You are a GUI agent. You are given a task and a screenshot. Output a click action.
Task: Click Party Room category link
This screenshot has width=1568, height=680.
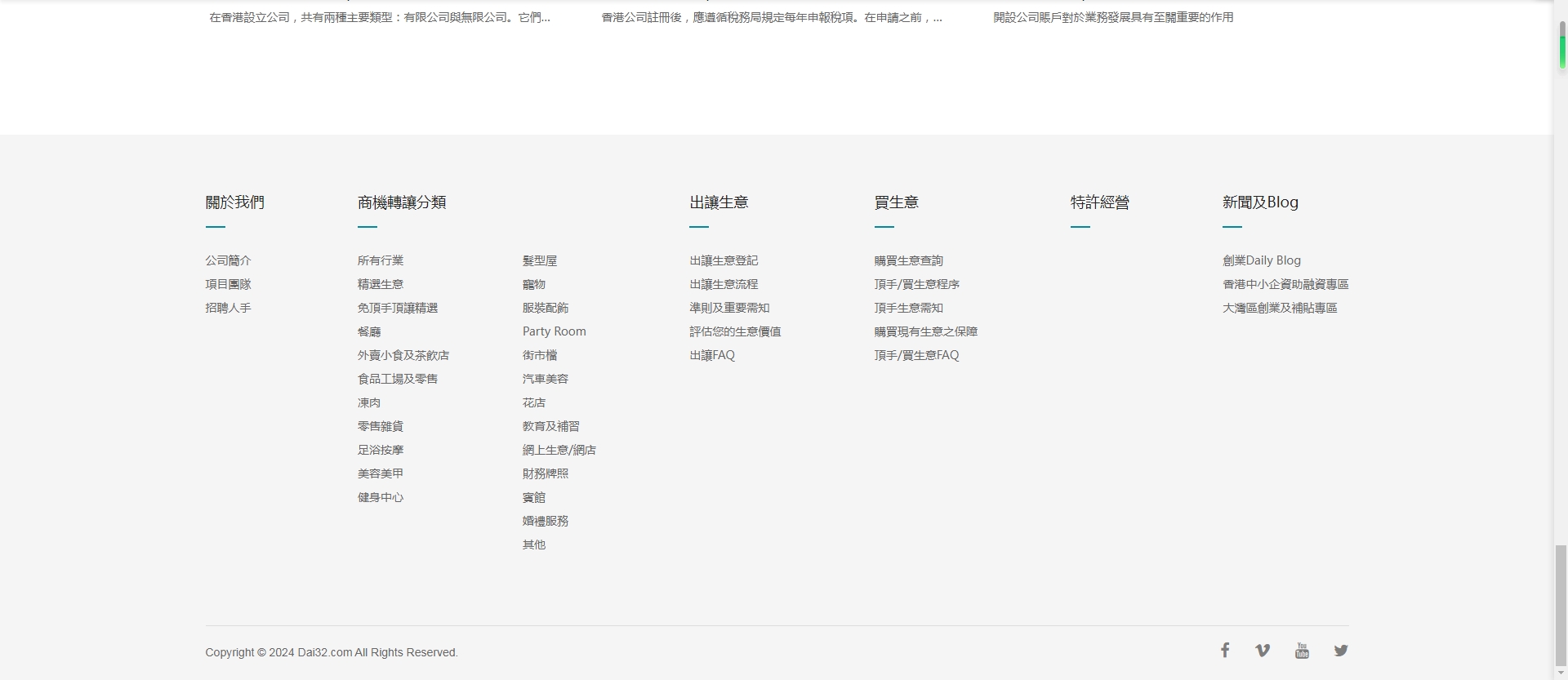point(554,331)
